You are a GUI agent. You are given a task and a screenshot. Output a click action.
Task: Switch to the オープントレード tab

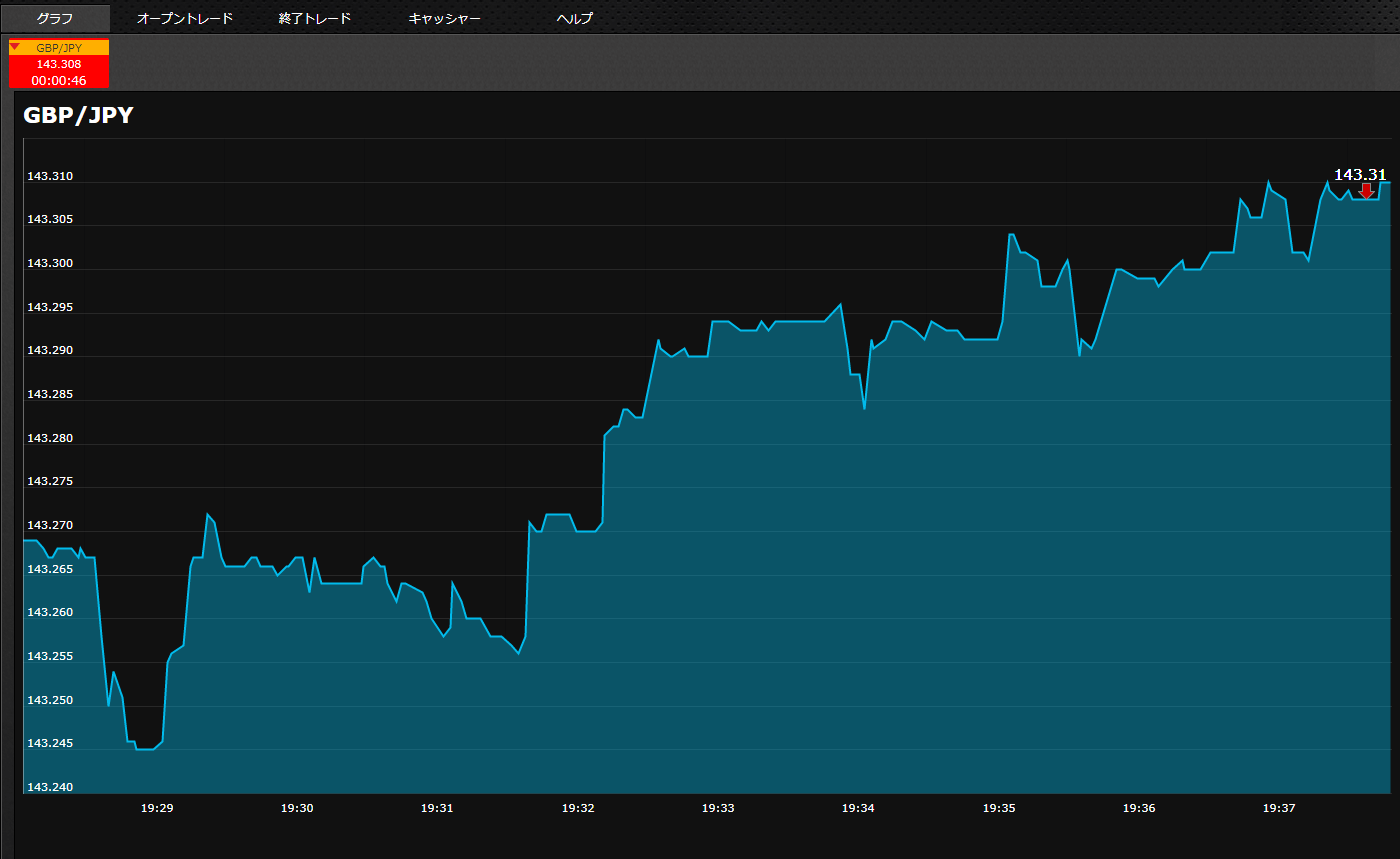coord(185,18)
